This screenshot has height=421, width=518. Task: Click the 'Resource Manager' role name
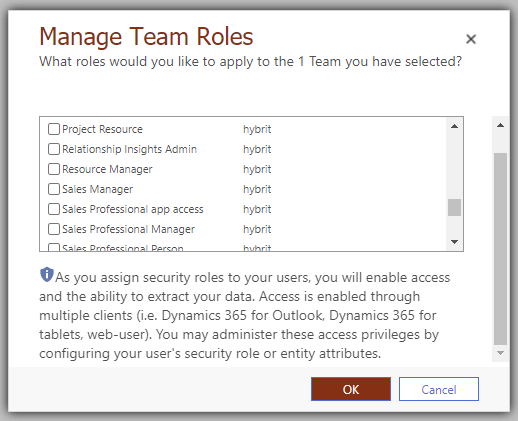[107, 169]
